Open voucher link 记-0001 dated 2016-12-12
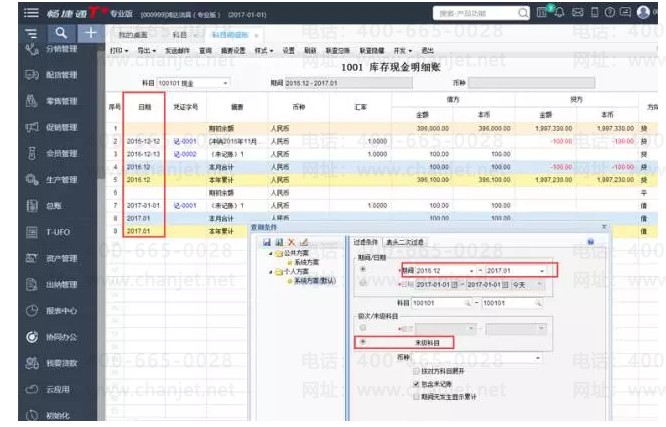The height and width of the screenshot is (427, 666). (185, 141)
